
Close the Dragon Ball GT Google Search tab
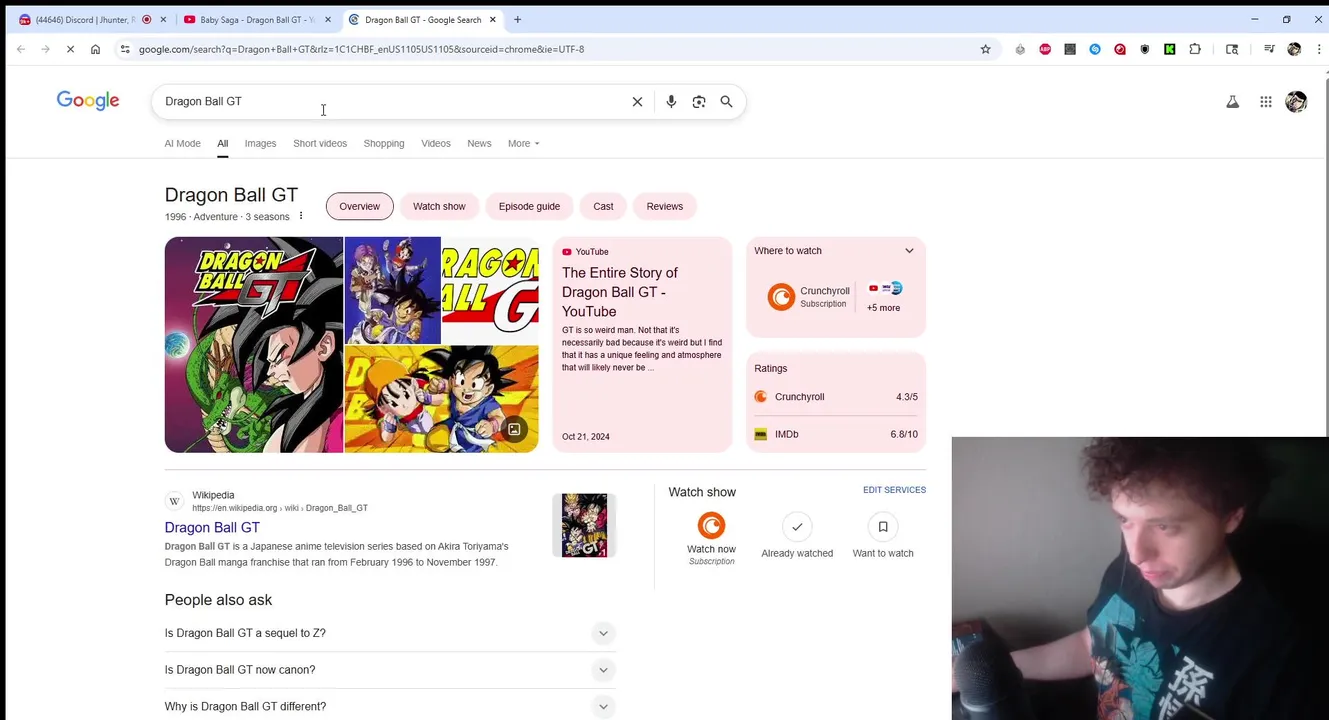point(492,19)
